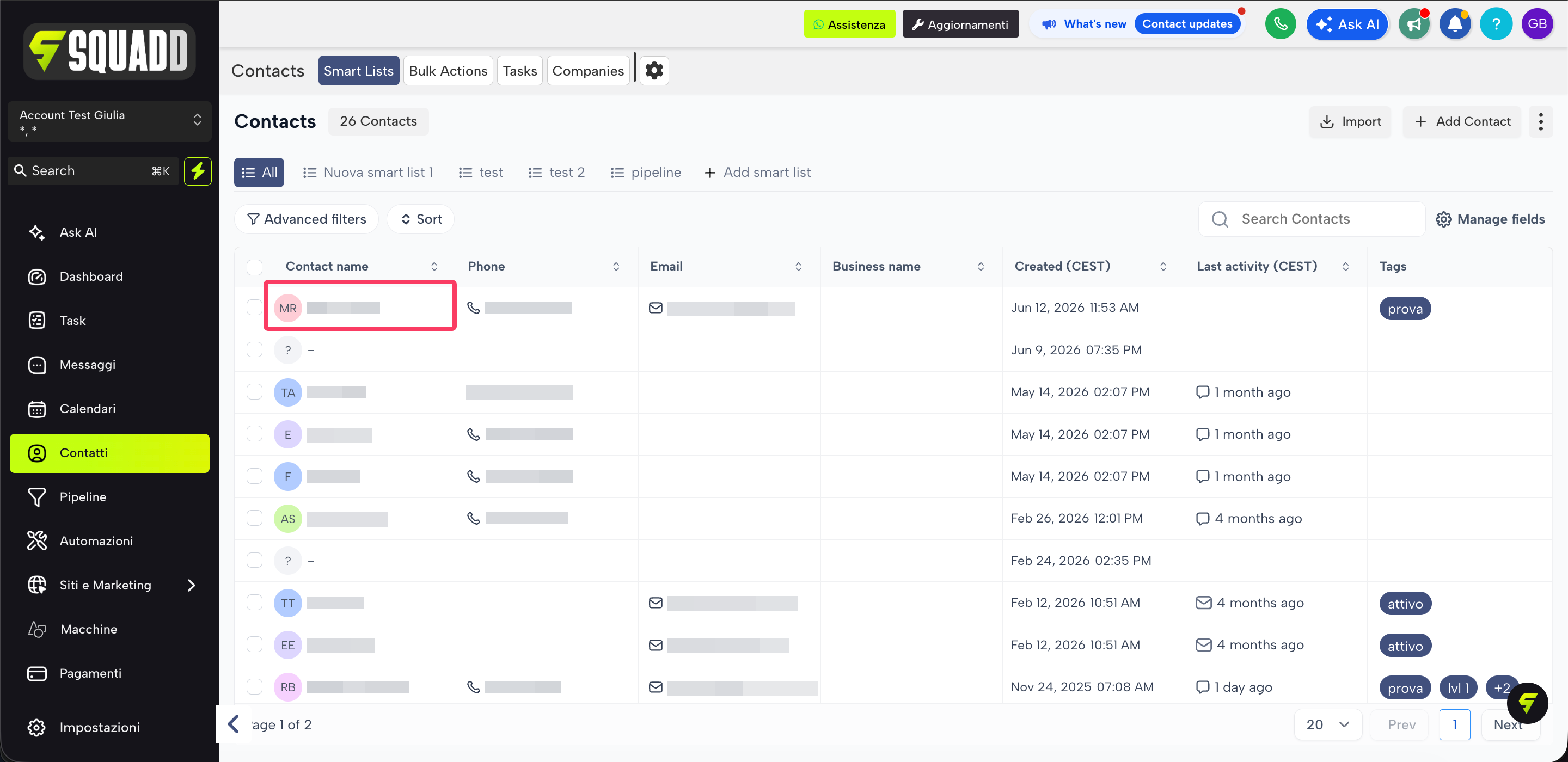1568x762 pixels.
Task: Collapse sidebar with the left arrow
Action: [x=233, y=724]
